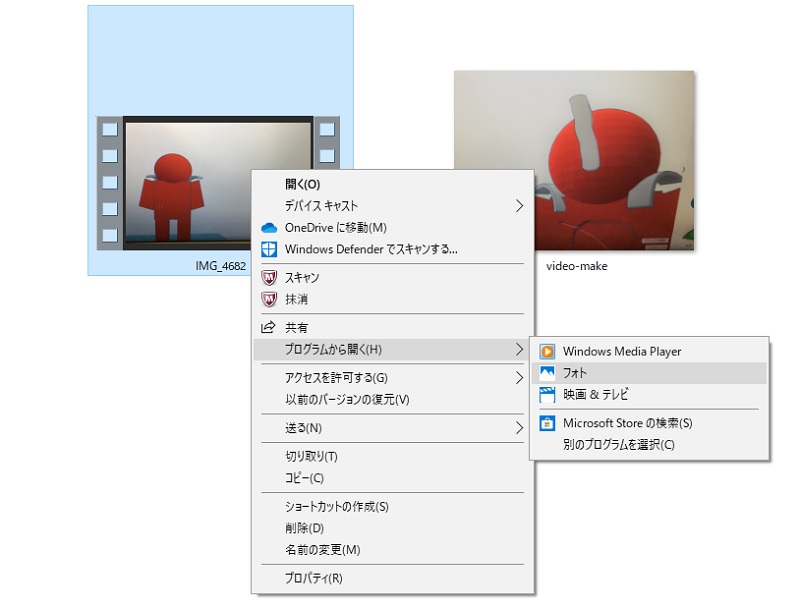
Task: Click the 映画 & テレビ clapperboard icon
Action: click(x=547, y=394)
